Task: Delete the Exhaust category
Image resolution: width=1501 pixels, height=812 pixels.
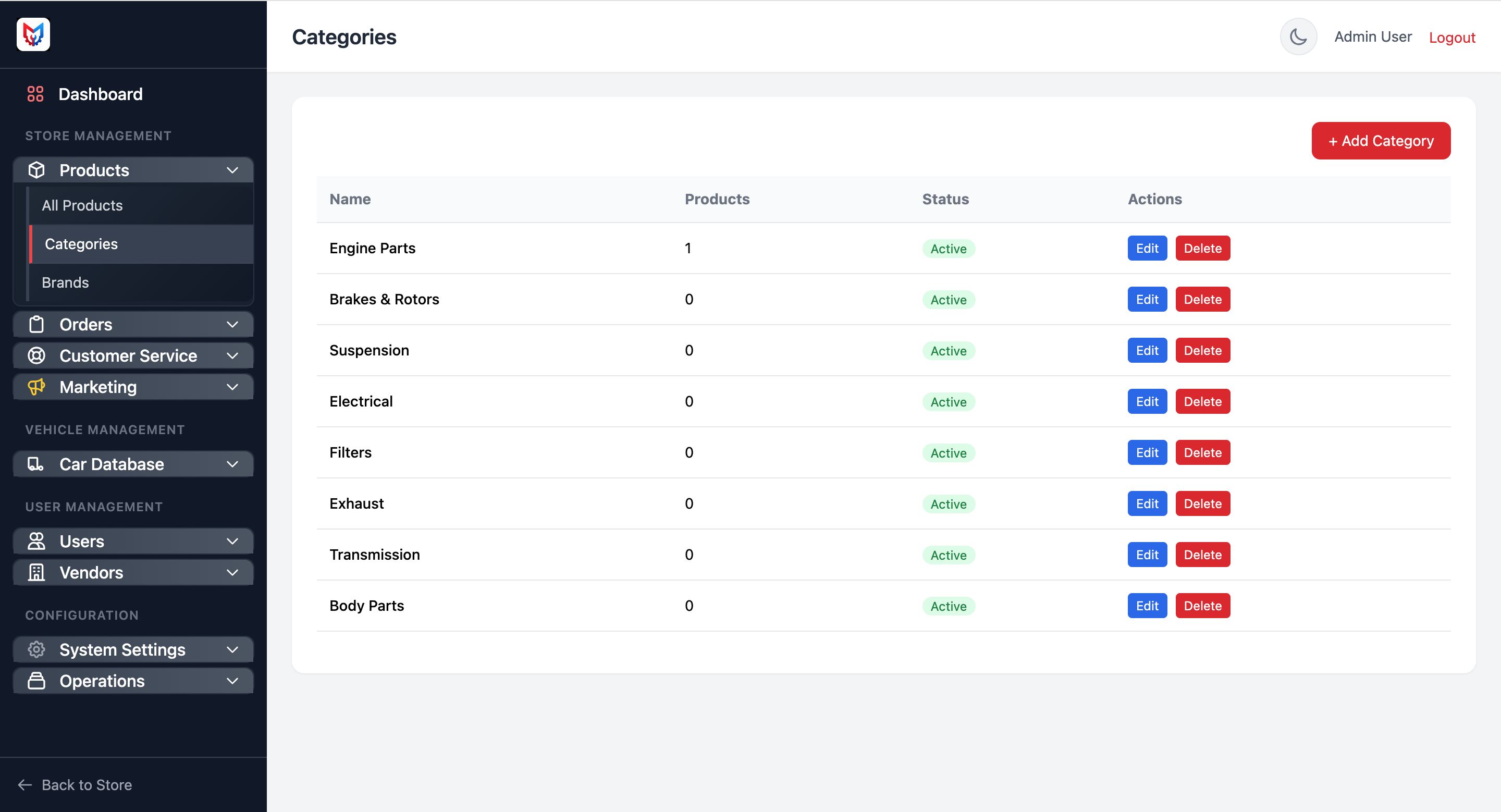Action: (1203, 503)
